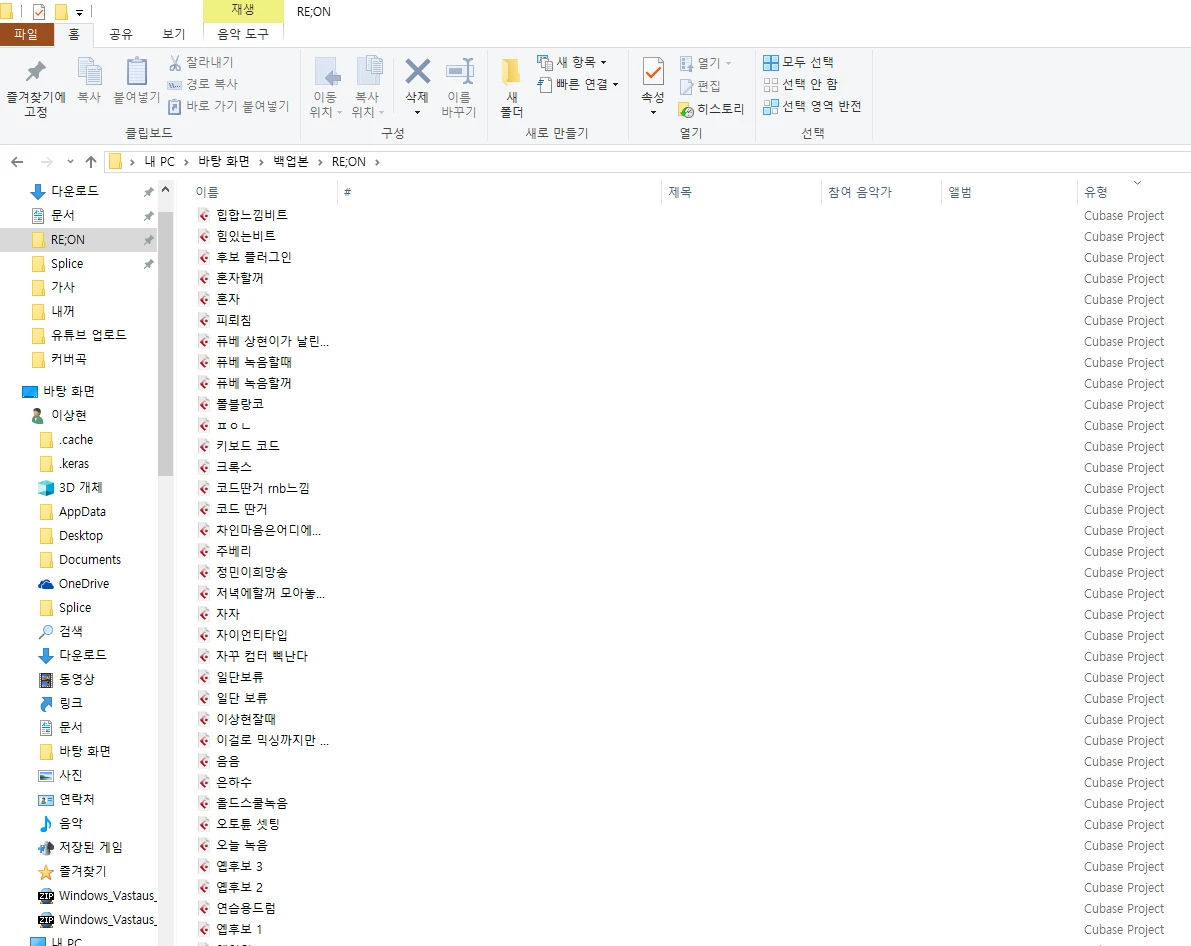
Task: Unpin 다운로드 using its pin icon
Action: pyautogui.click(x=149, y=192)
